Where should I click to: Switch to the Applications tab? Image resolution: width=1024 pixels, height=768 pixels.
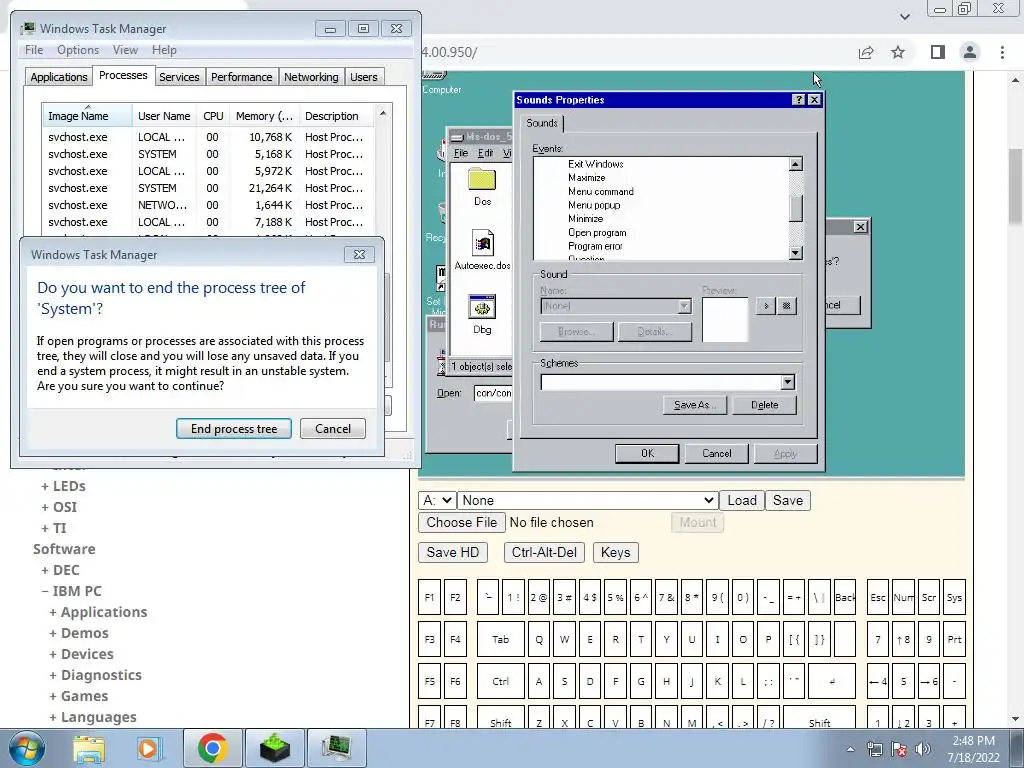coord(59,76)
